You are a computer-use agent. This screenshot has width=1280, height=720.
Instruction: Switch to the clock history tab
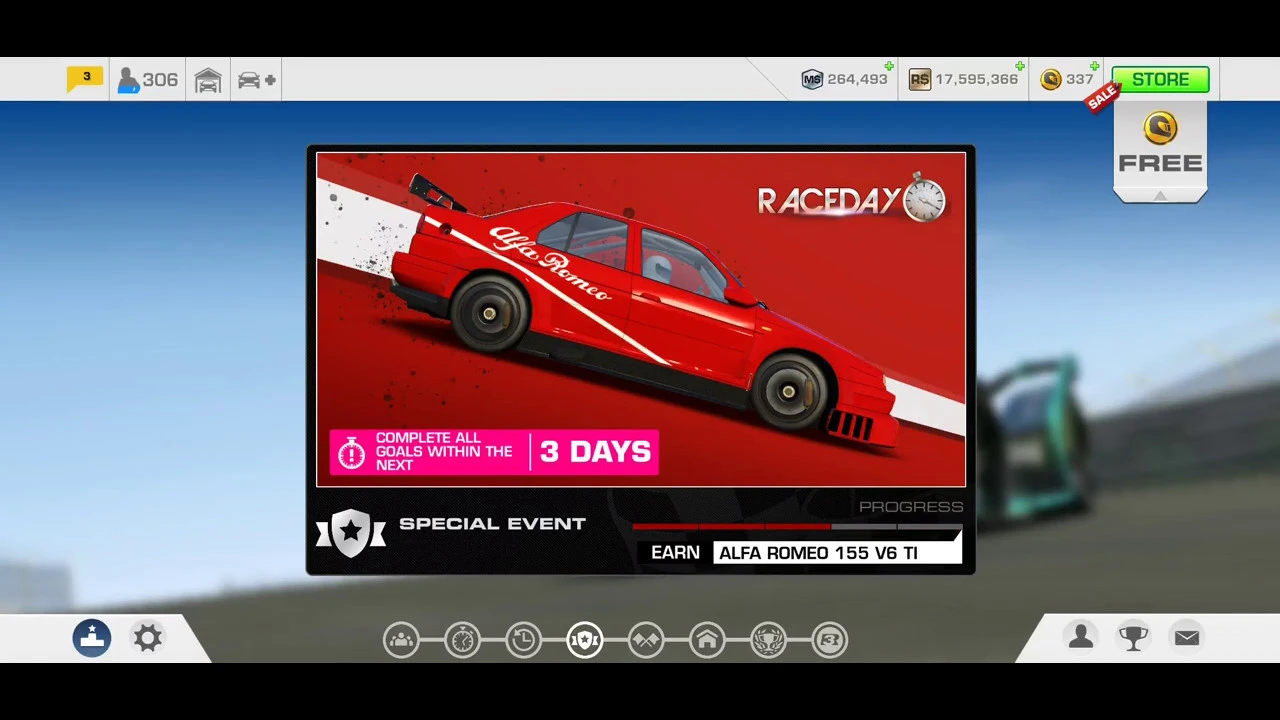[x=523, y=640]
